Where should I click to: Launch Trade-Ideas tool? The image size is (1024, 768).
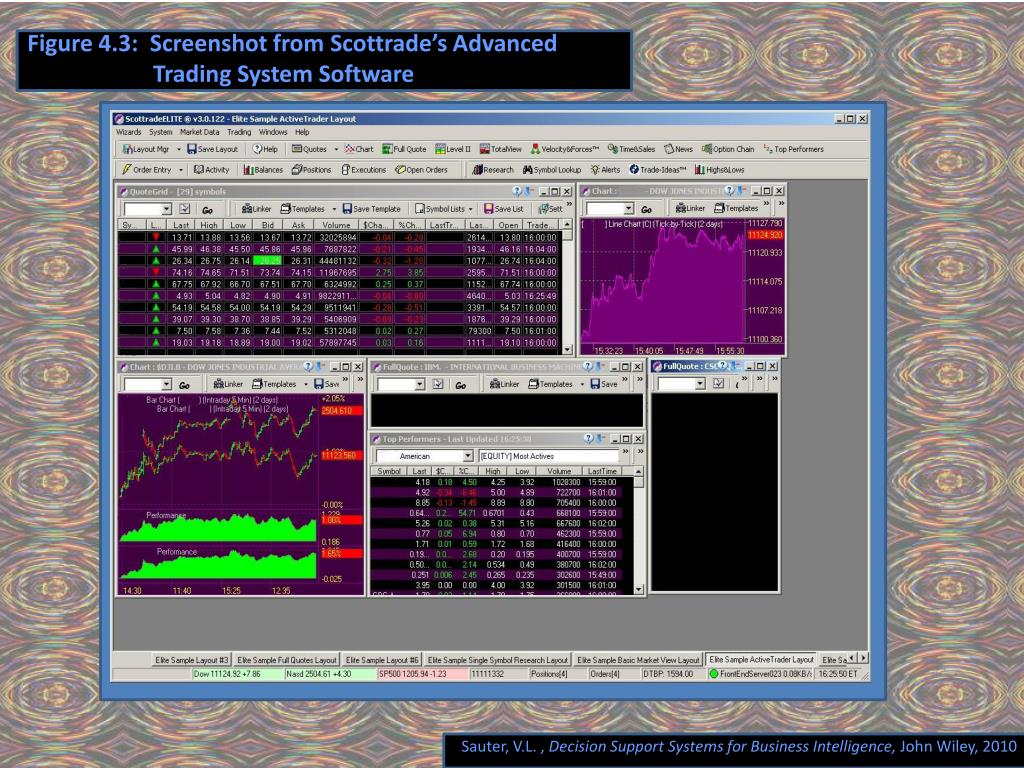coord(658,170)
